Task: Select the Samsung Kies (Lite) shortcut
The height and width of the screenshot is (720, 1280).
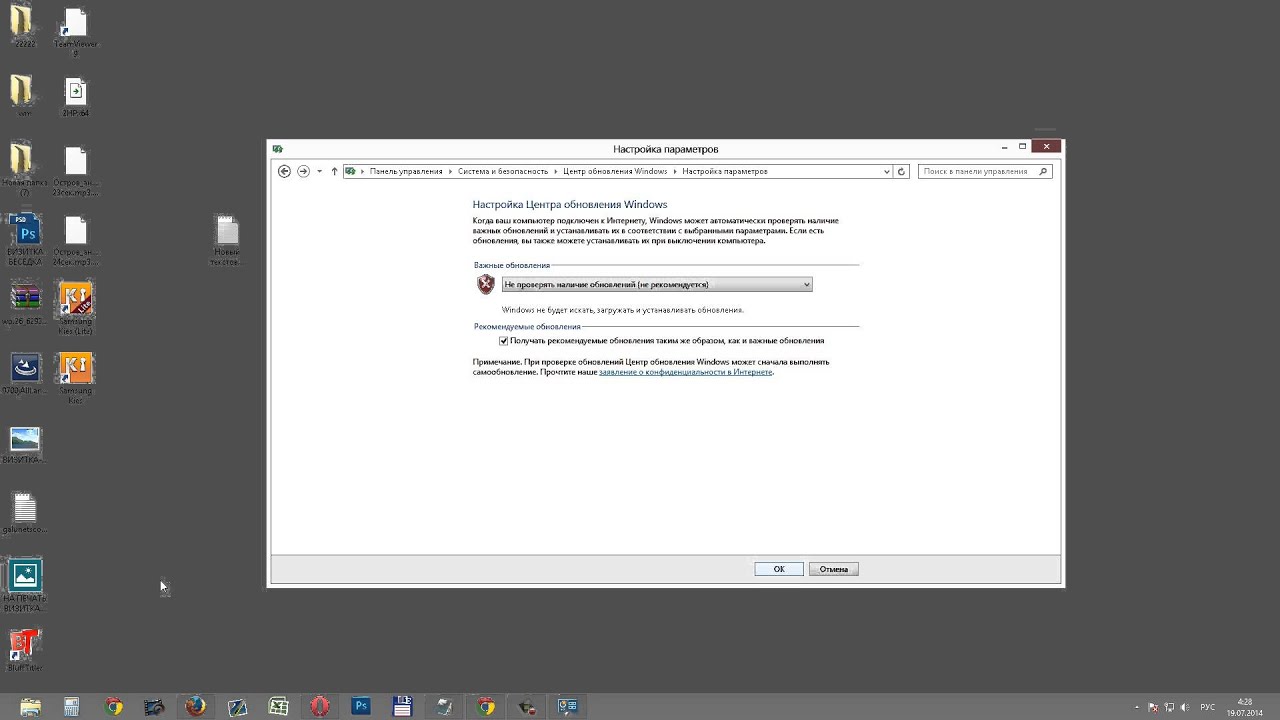Action: (x=76, y=308)
